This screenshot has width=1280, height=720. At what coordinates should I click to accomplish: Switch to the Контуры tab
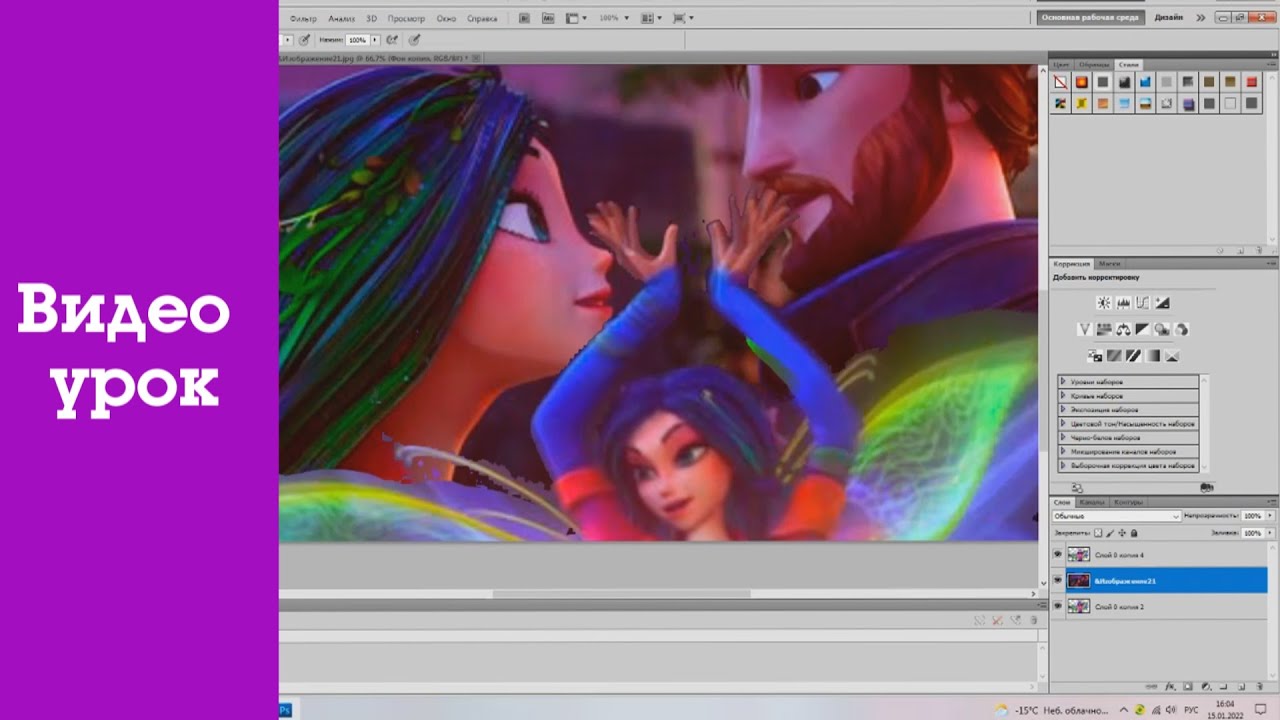1128,502
